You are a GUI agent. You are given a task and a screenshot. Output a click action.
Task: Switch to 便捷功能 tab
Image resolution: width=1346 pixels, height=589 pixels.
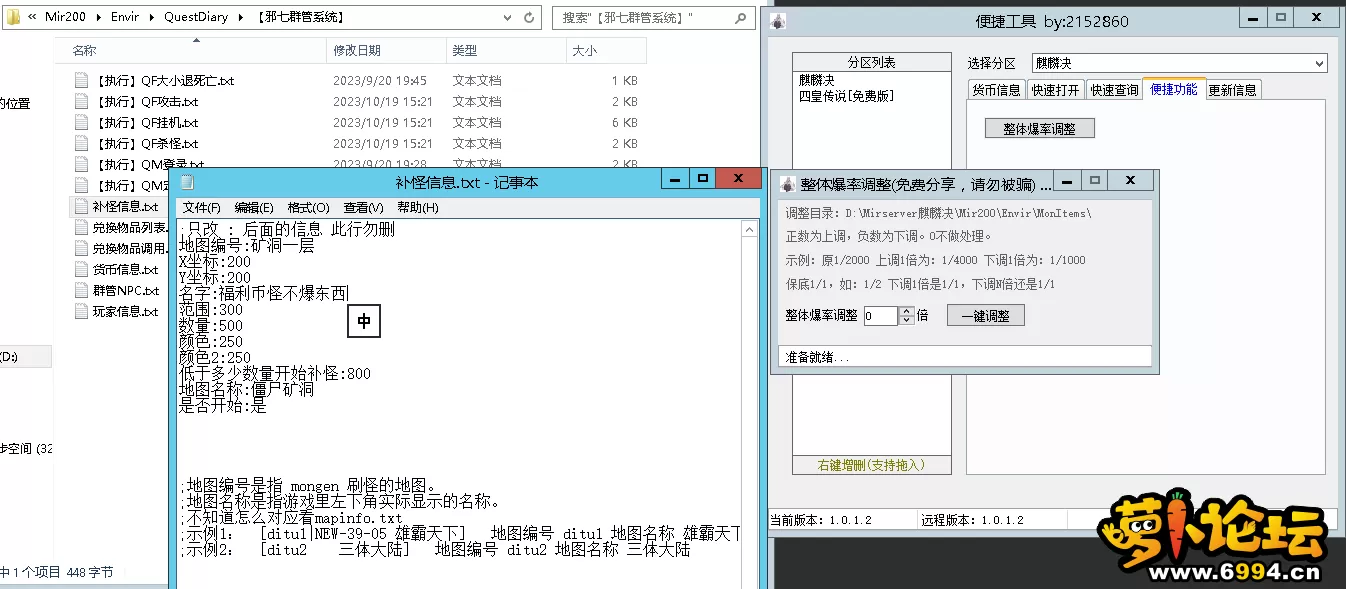1174,89
